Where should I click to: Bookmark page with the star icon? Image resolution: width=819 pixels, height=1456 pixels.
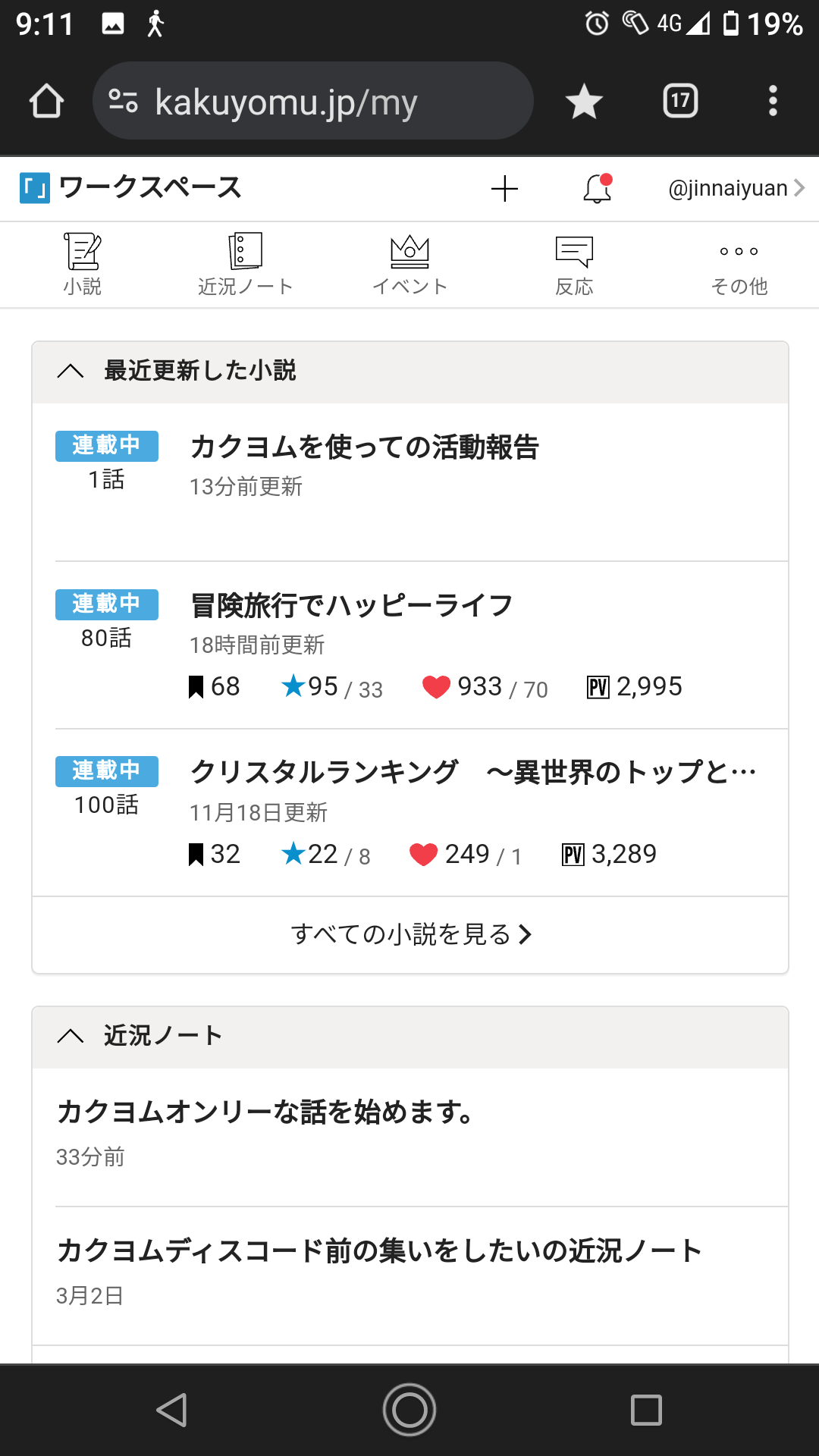click(x=584, y=101)
